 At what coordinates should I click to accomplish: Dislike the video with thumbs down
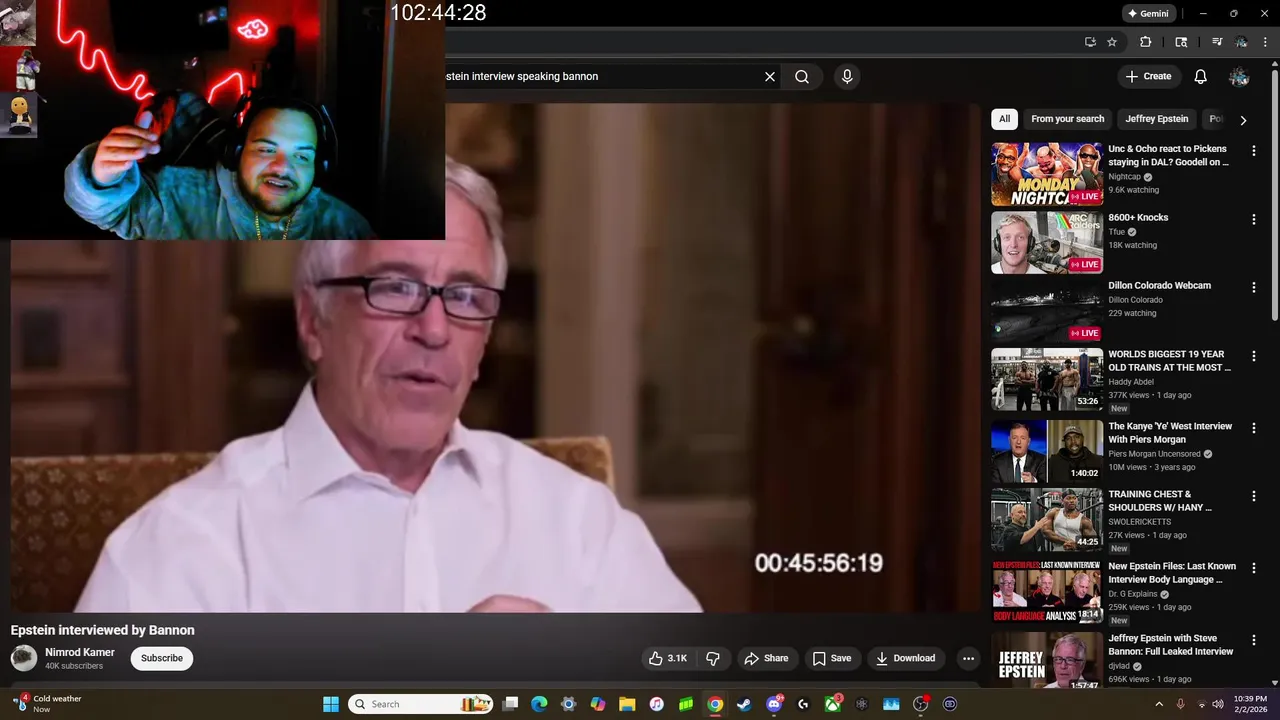713,658
